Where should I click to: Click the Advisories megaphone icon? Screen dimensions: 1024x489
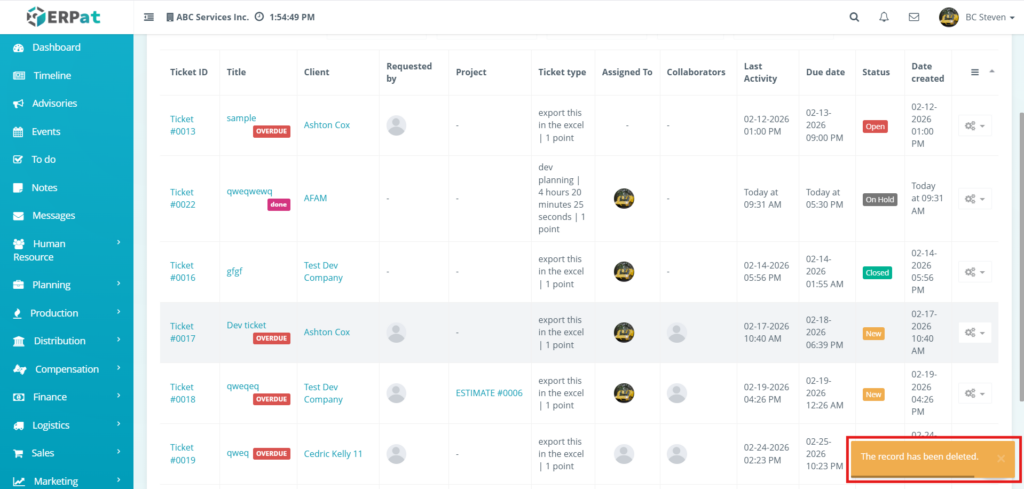pyautogui.click(x=18, y=103)
